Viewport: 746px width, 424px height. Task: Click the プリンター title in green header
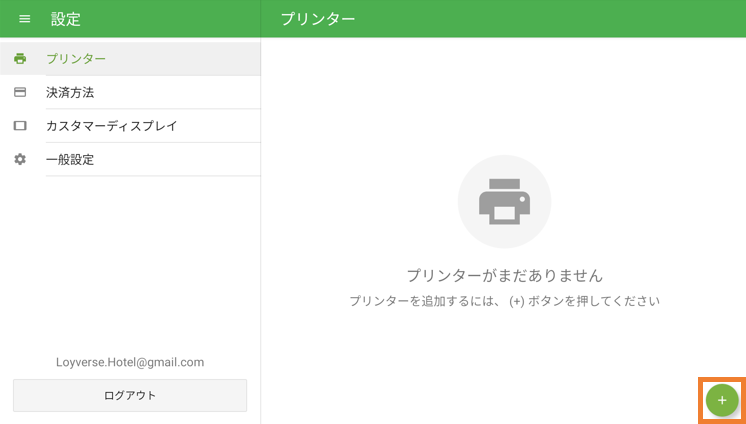(318, 19)
